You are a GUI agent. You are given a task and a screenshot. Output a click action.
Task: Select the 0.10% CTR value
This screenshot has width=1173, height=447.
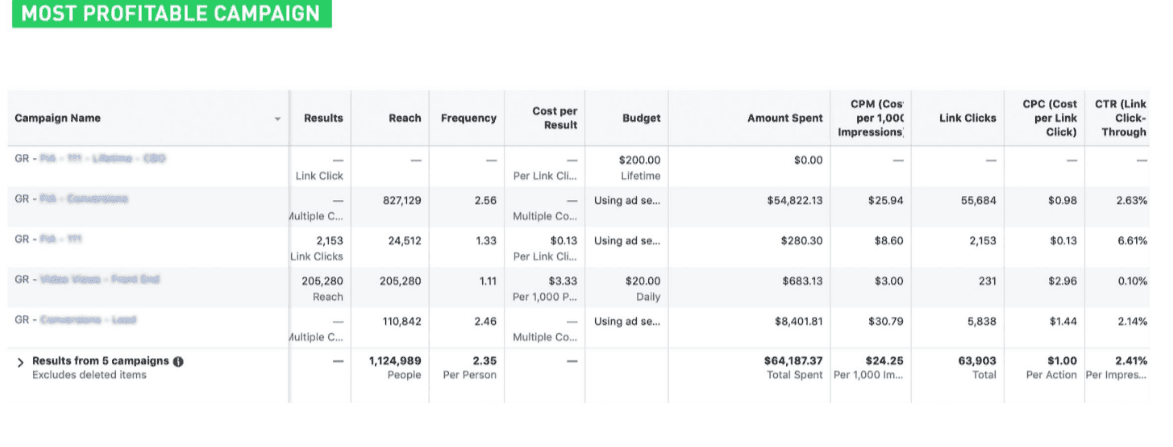pyautogui.click(x=1132, y=281)
